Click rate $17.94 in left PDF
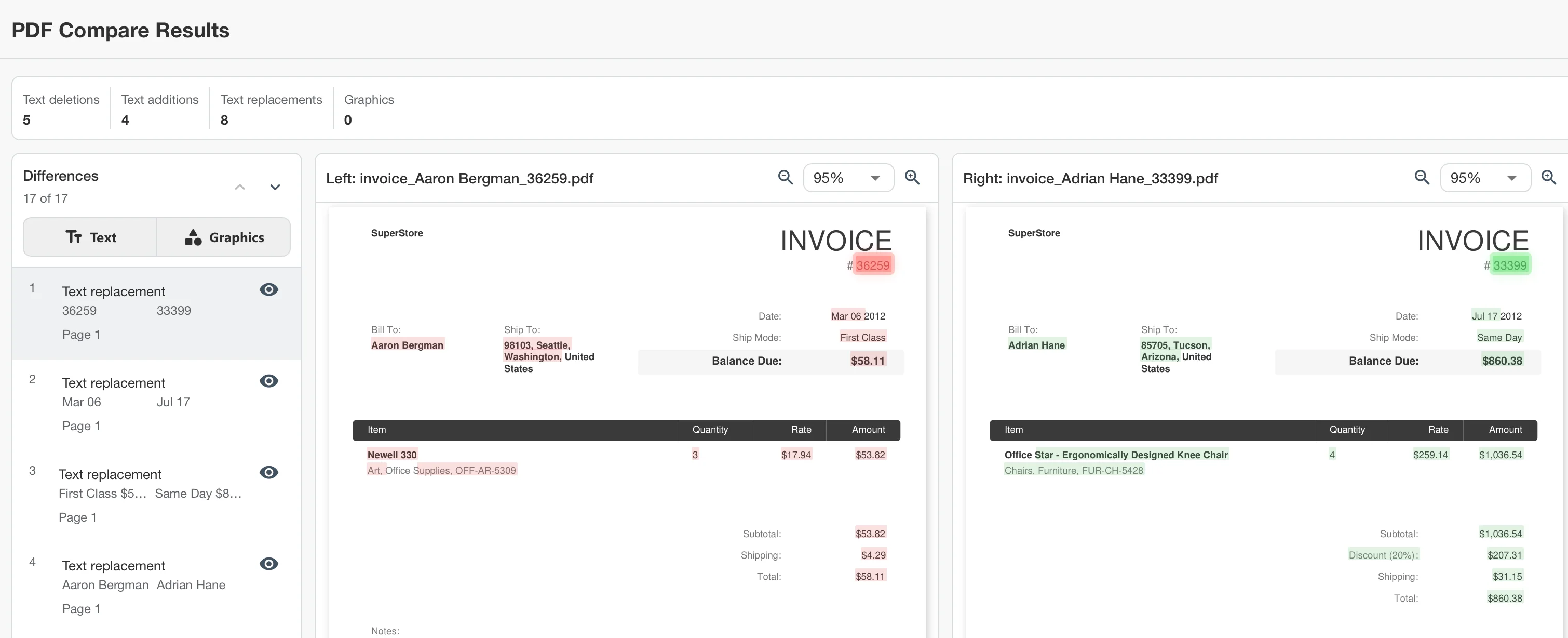 pos(796,455)
